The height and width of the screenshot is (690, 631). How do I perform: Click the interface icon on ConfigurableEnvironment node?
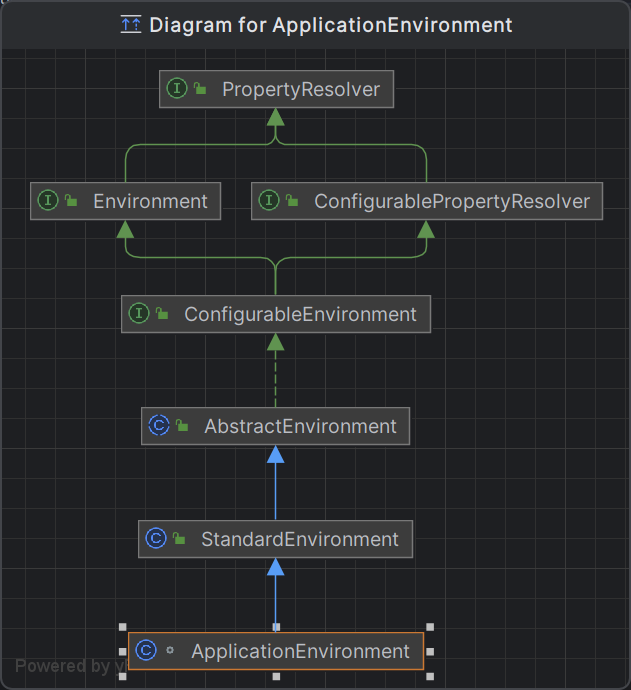139,314
